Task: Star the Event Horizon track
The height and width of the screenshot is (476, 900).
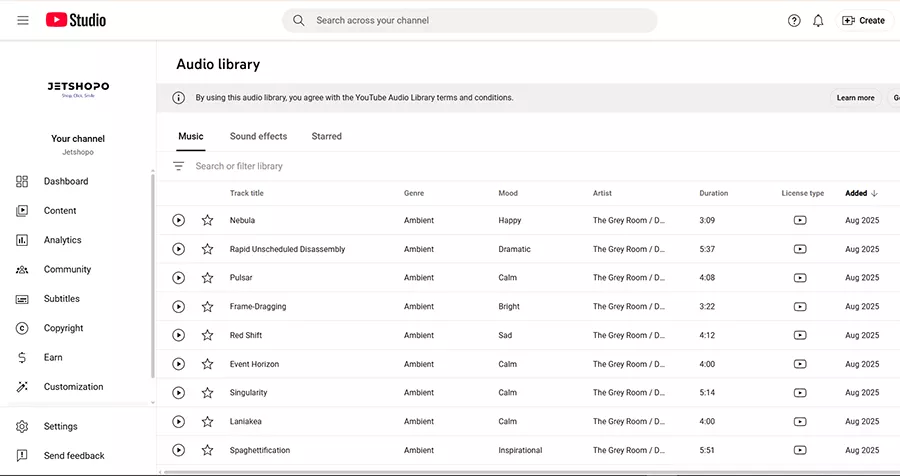Action: point(207,364)
